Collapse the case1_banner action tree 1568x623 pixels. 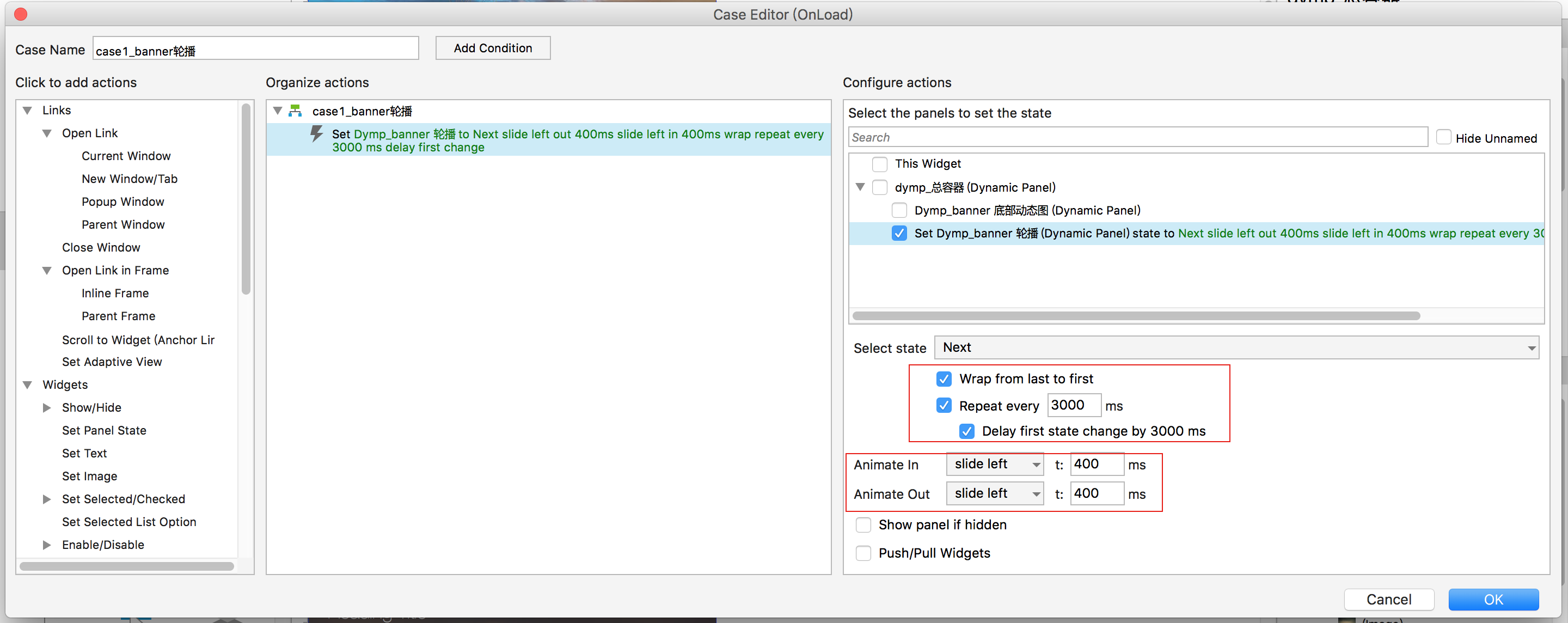(278, 111)
